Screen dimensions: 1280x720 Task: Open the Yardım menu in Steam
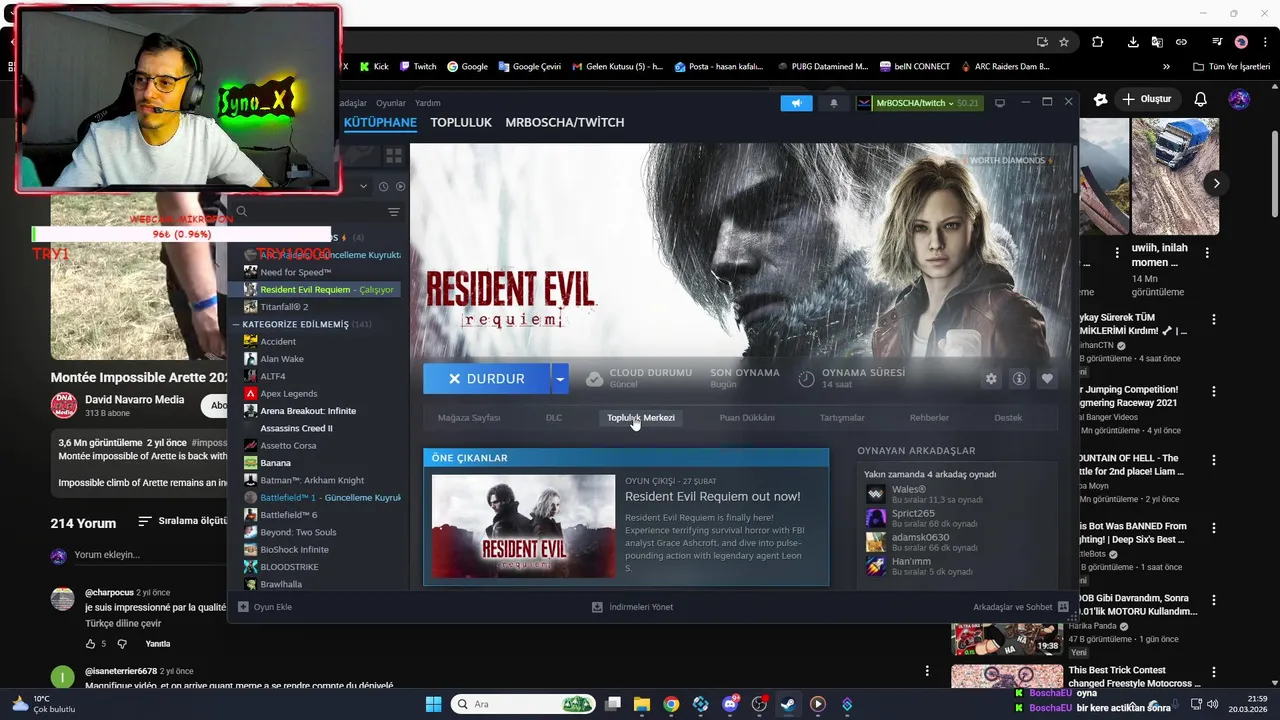[x=428, y=103]
